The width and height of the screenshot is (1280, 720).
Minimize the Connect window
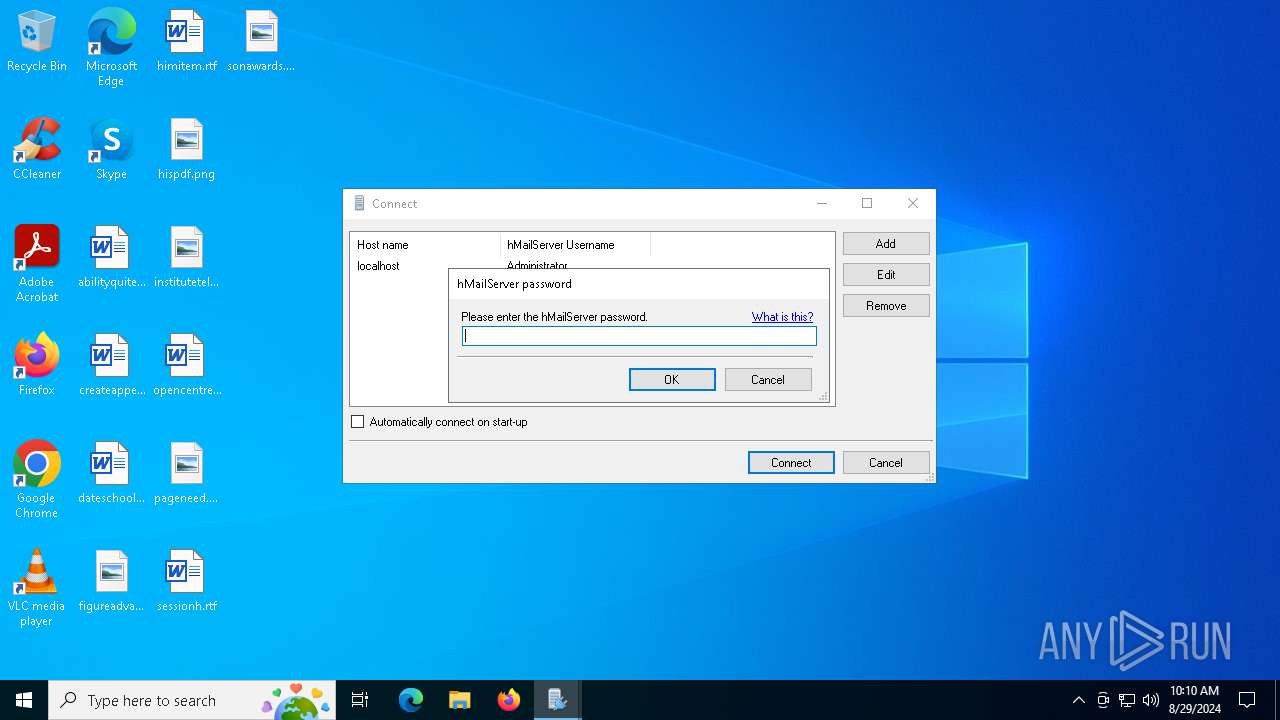click(822, 203)
